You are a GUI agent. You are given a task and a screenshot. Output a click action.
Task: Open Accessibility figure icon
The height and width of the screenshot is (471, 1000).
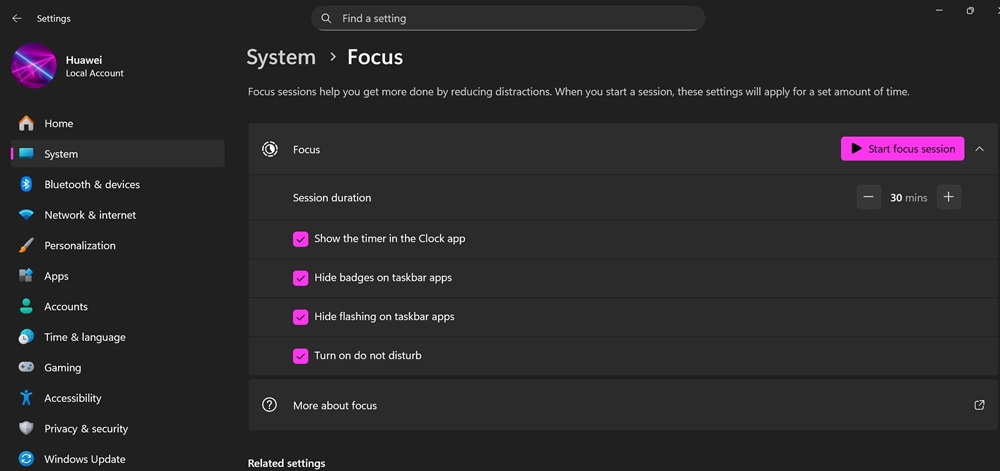(x=26, y=398)
